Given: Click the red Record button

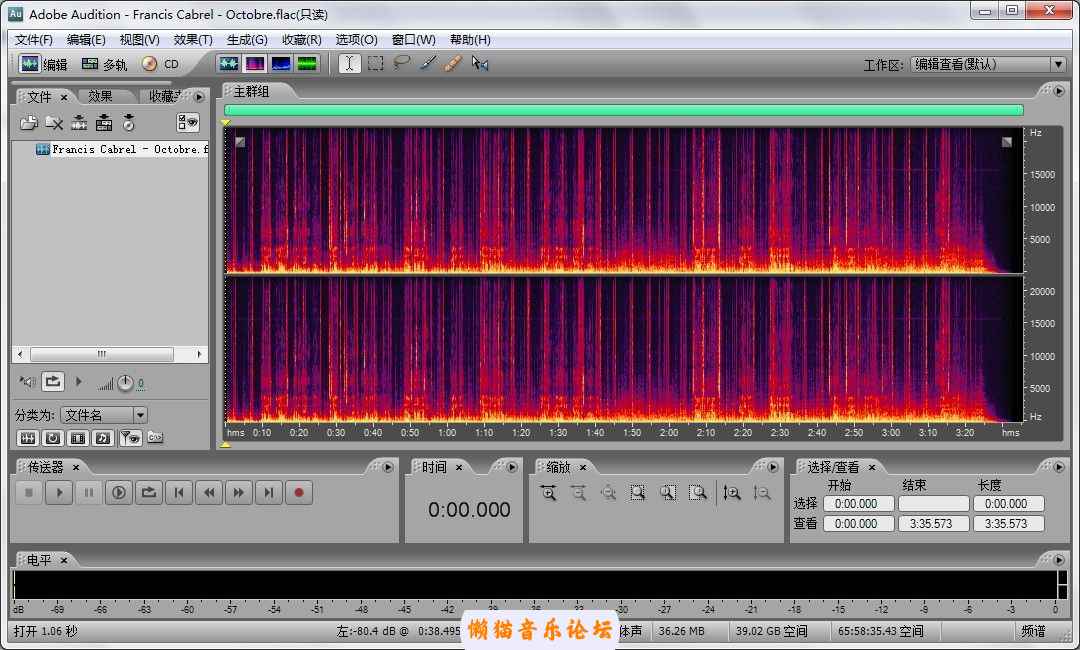Looking at the screenshot, I should click(299, 492).
